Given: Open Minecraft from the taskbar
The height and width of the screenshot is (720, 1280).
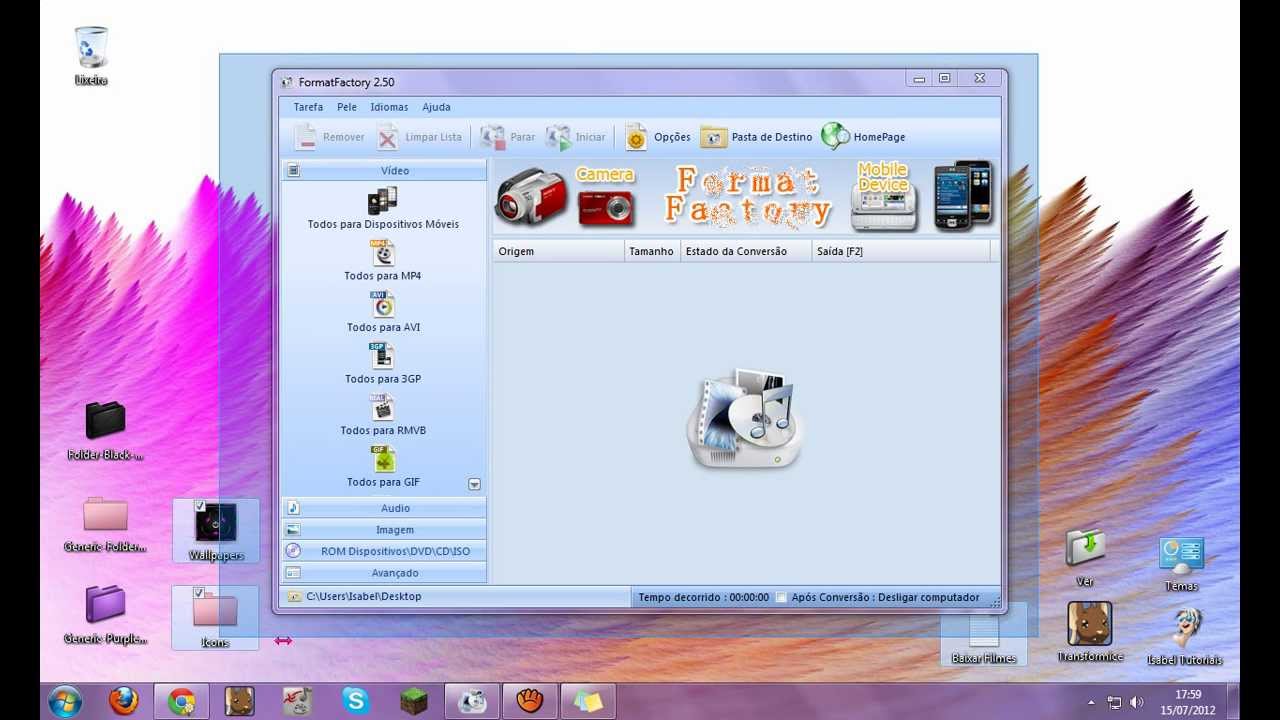Looking at the screenshot, I should (x=414, y=701).
